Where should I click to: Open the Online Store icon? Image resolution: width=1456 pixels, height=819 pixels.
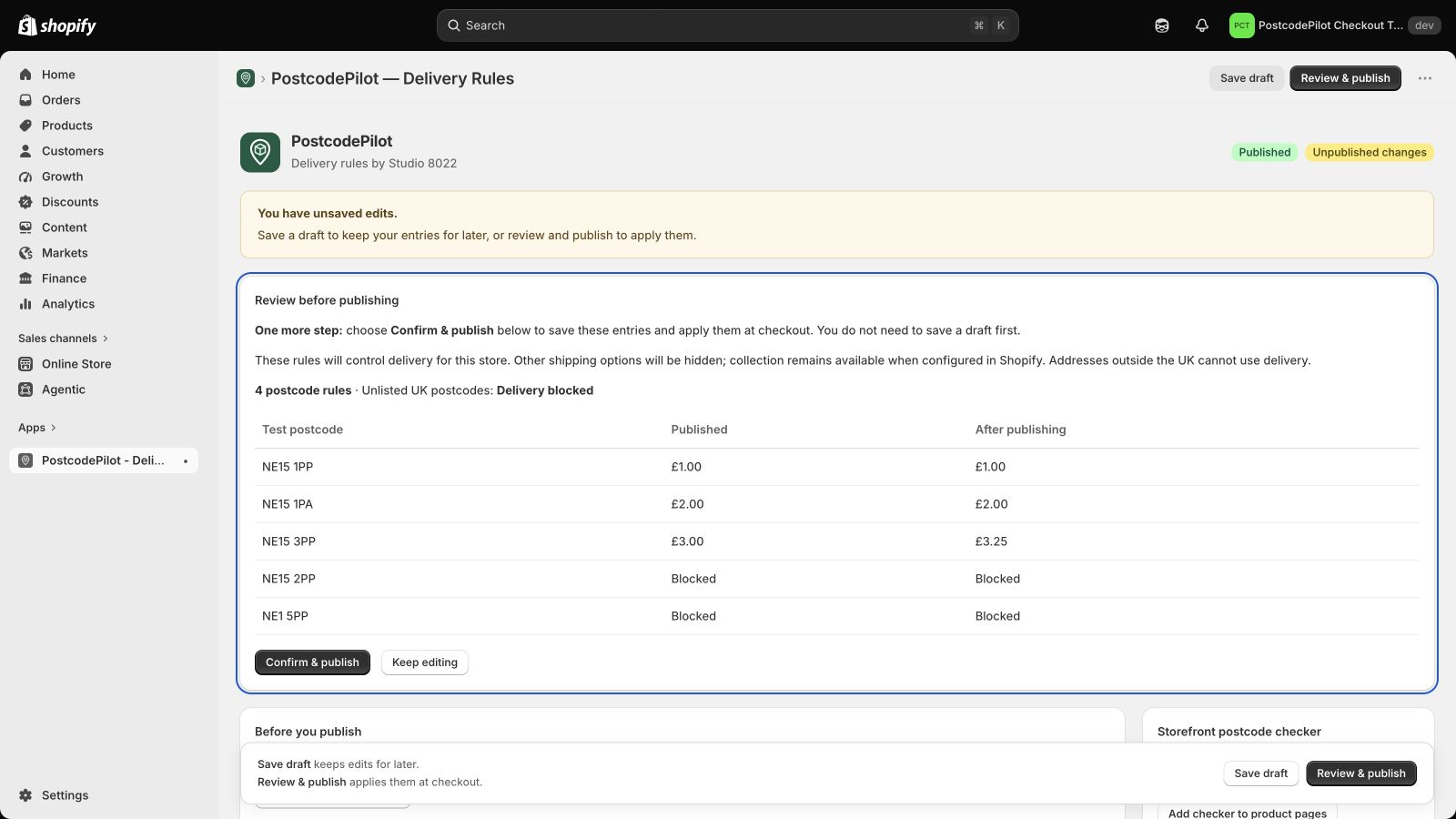click(25, 364)
